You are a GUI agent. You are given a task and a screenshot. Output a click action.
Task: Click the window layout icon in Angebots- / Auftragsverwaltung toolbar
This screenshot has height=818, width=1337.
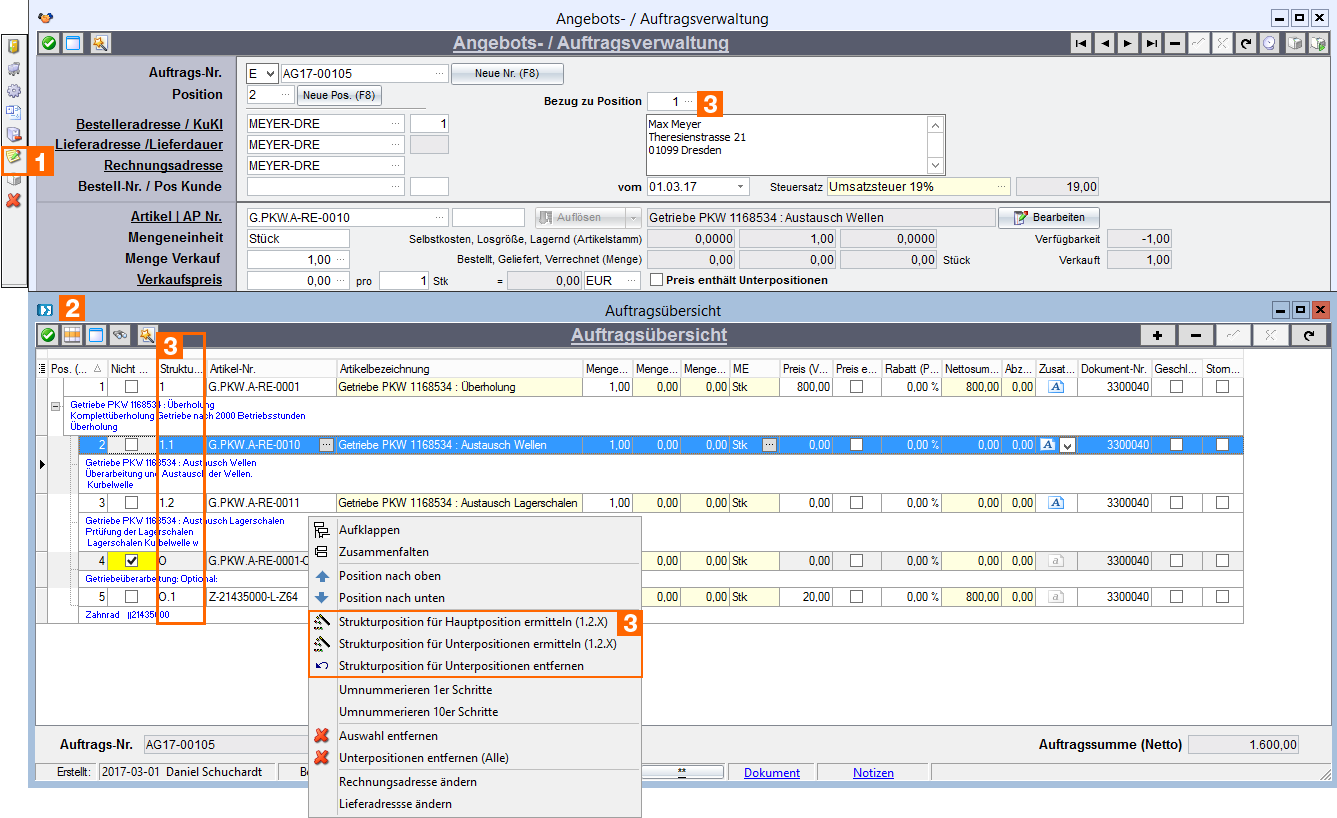73,43
